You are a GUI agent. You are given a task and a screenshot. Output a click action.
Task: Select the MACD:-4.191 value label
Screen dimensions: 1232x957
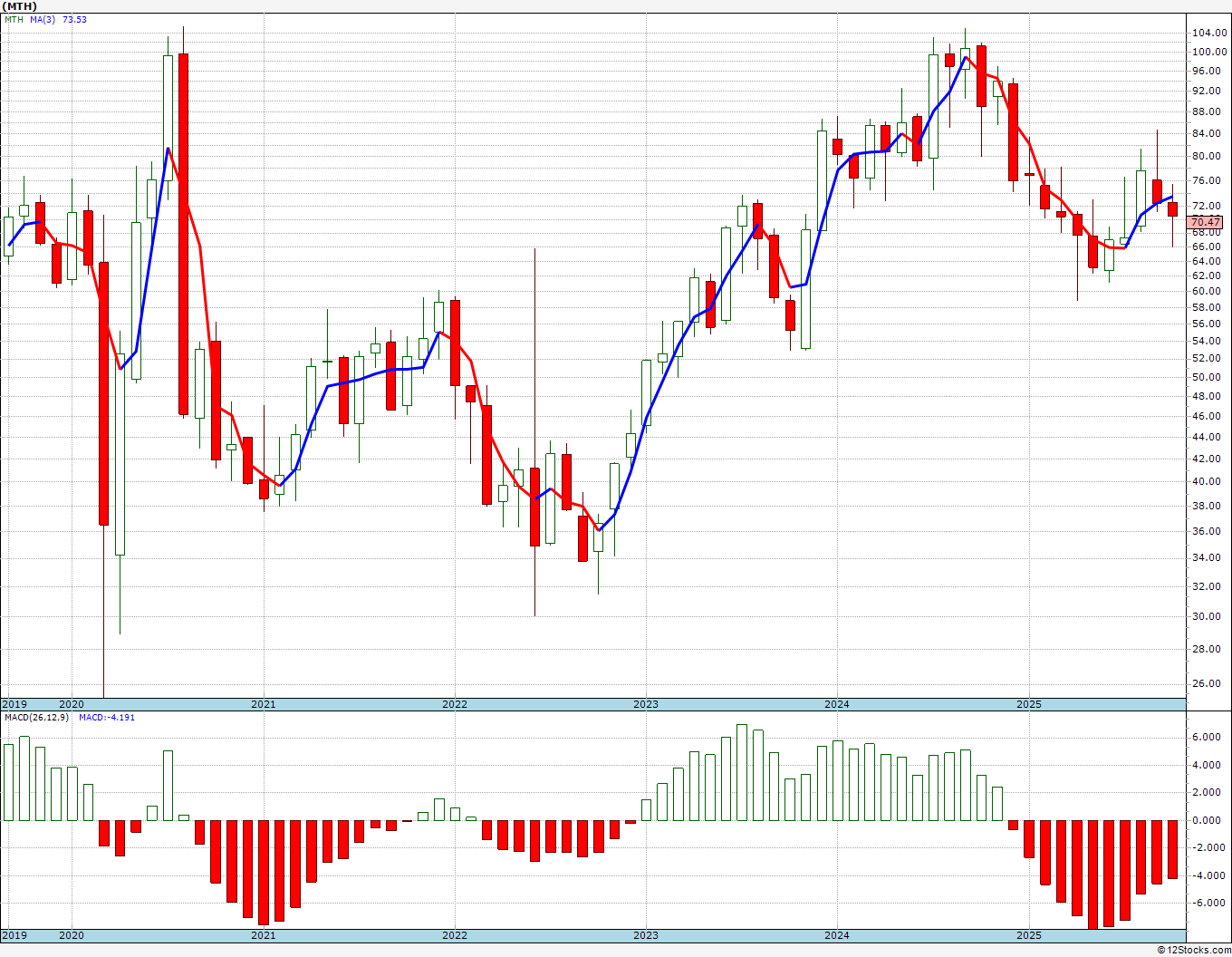107,717
